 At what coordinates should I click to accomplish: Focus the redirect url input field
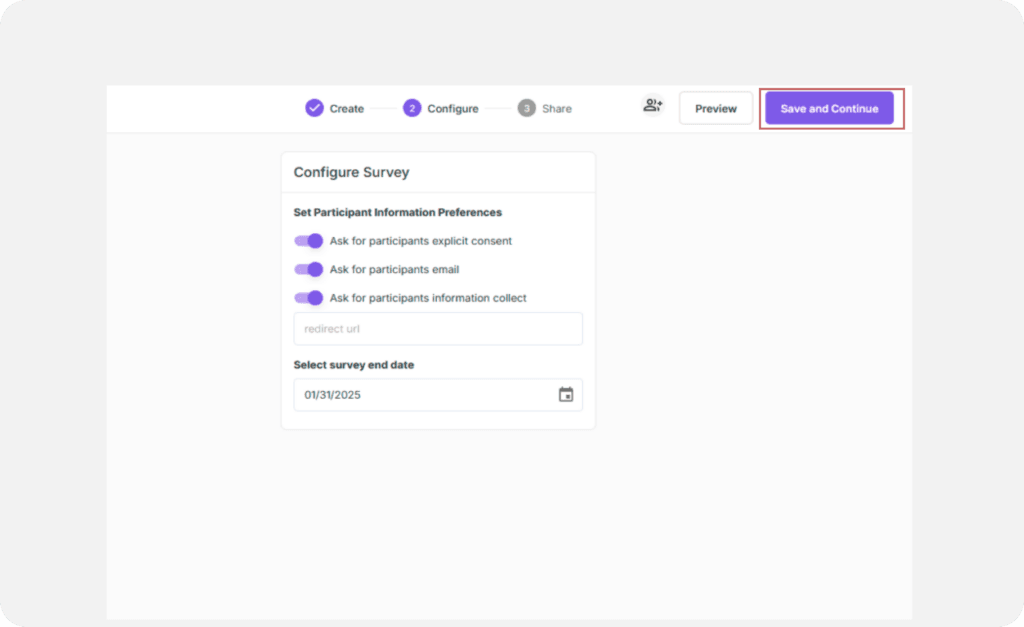pyautogui.click(x=437, y=329)
